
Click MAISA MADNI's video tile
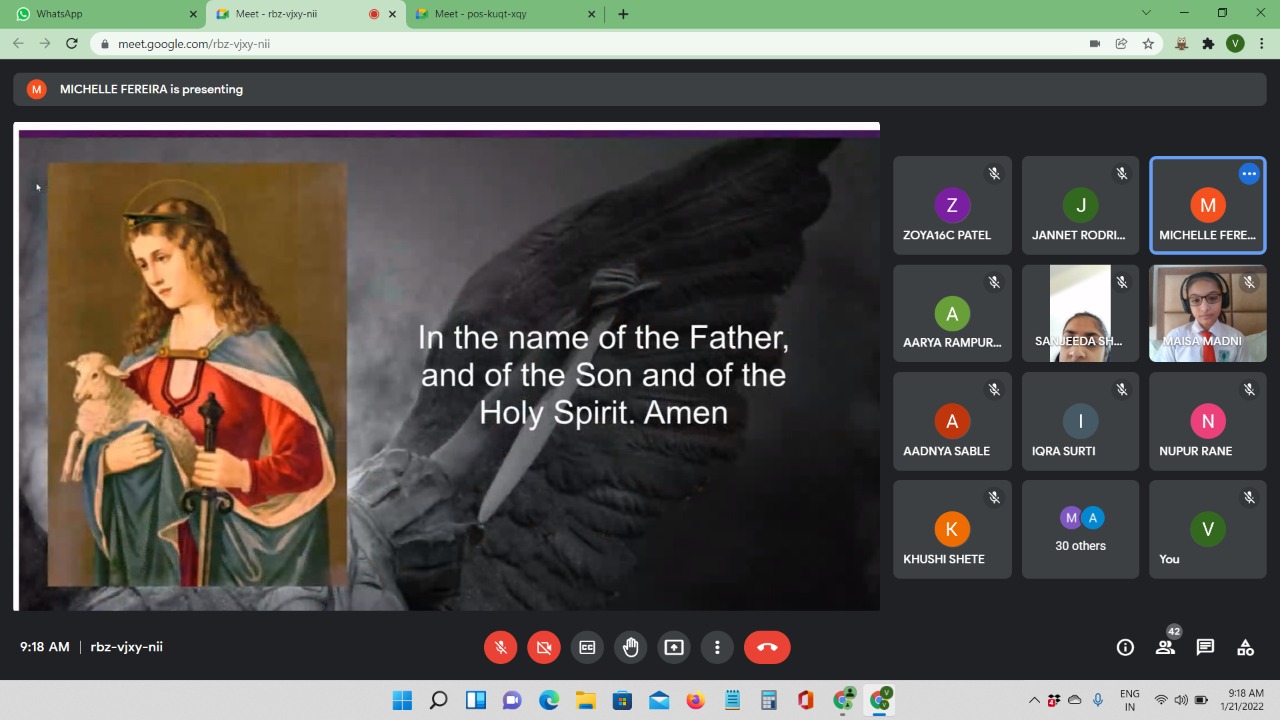(x=1208, y=313)
